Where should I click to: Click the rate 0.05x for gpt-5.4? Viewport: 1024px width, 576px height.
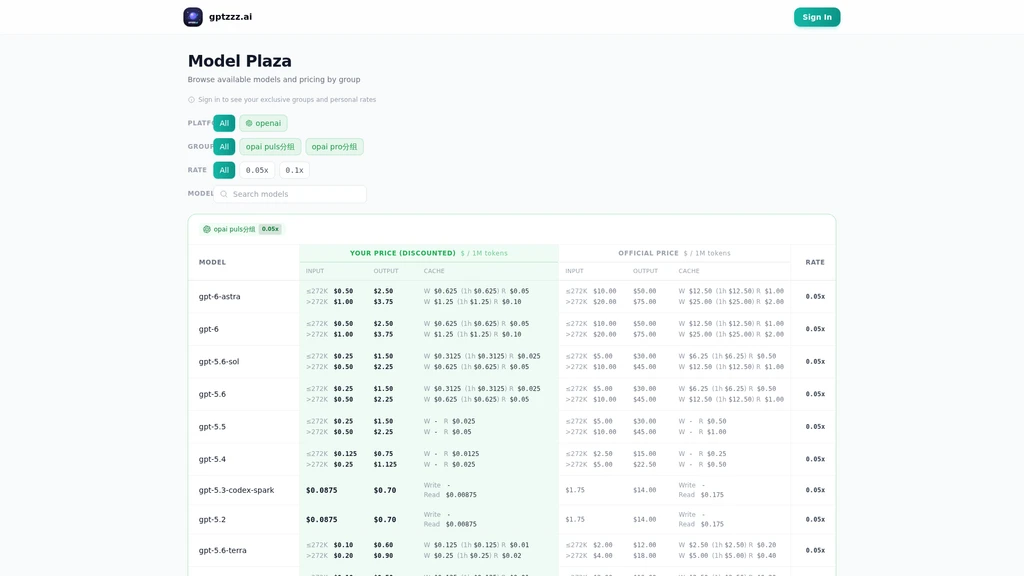pos(815,459)
